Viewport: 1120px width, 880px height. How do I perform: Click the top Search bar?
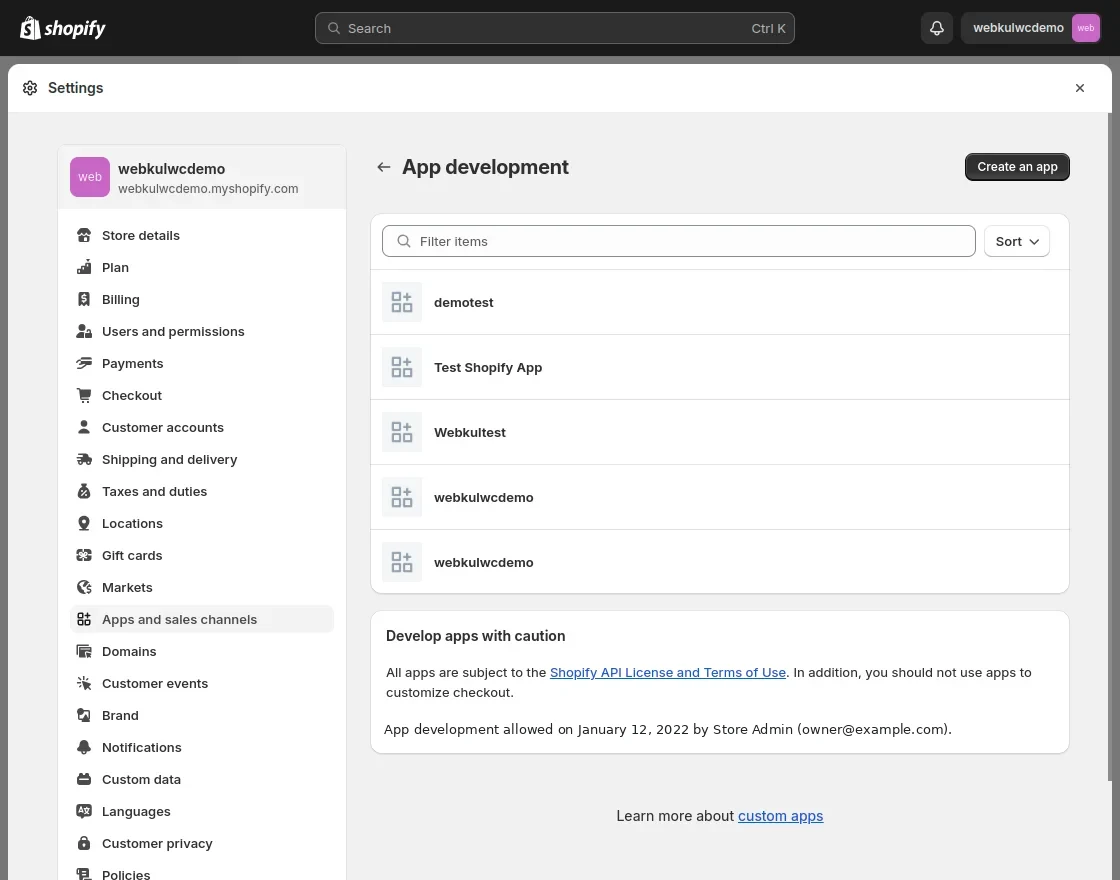coord(555,28)
